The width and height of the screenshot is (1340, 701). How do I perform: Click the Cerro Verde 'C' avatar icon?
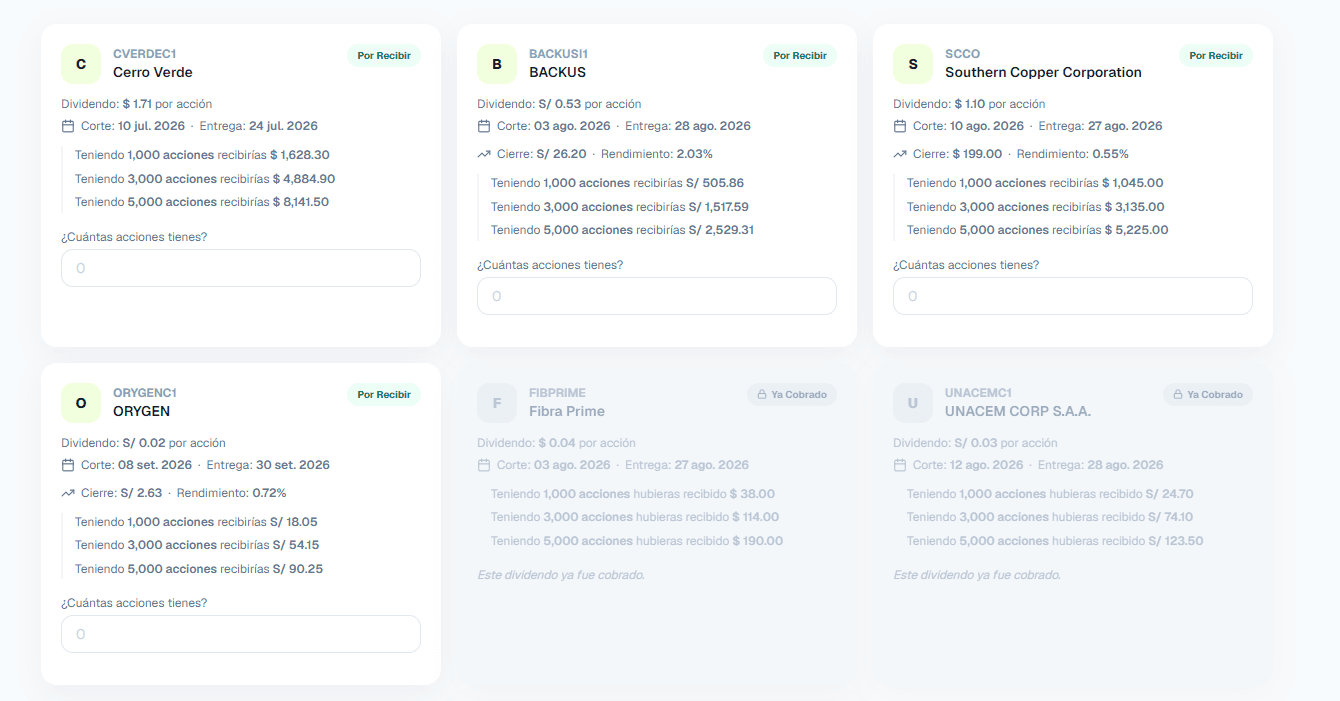(81, 64)
